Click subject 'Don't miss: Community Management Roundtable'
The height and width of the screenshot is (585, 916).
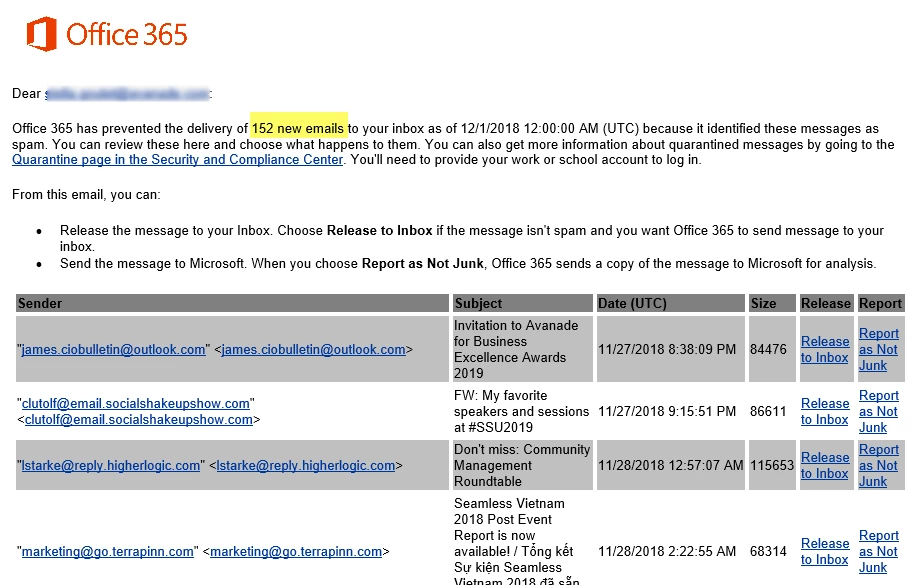tap(522, 466)
